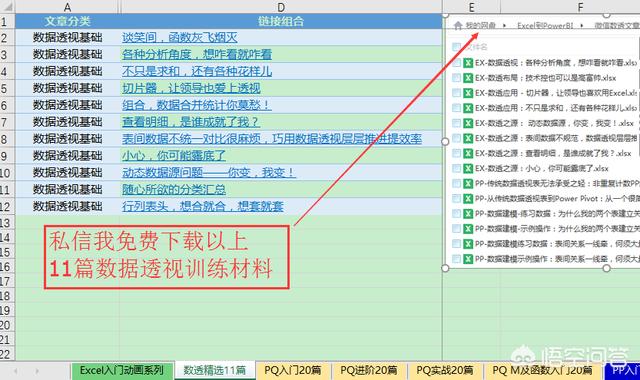Viewport: 640px width, 380px height.
Task: Switch to Excel入门动画系列 sheet tab
Action: point(122,371)
